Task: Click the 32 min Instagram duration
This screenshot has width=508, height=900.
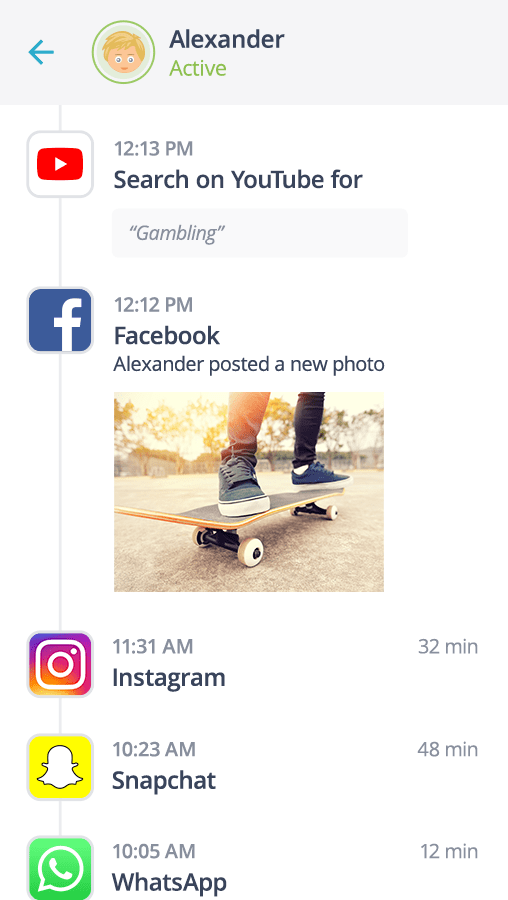Action: (x=448, y=646)
